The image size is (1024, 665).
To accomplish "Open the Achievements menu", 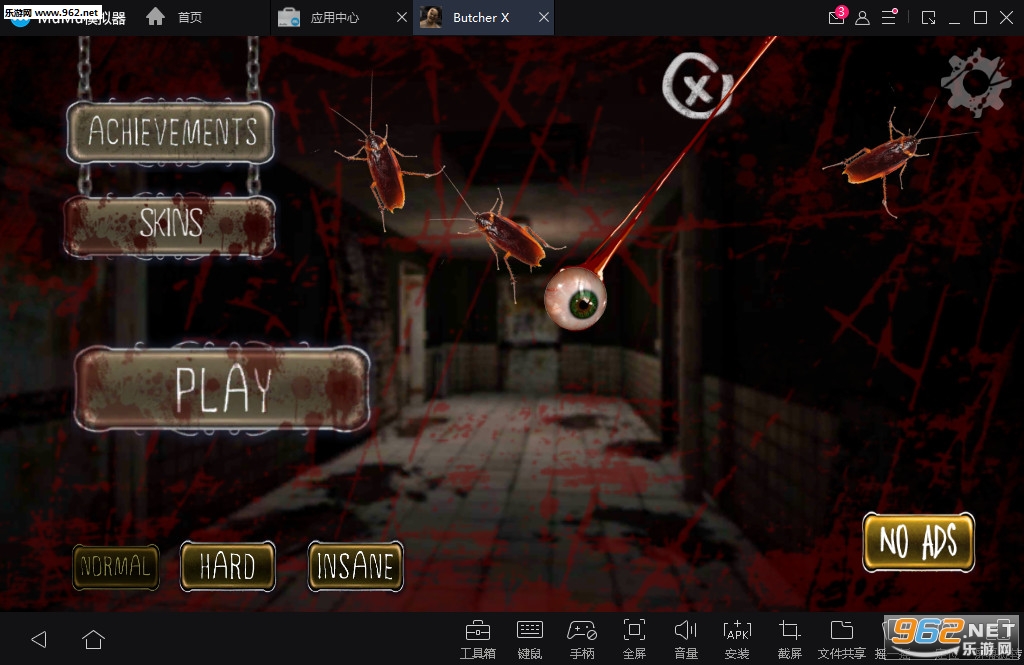I will point(170,133).
